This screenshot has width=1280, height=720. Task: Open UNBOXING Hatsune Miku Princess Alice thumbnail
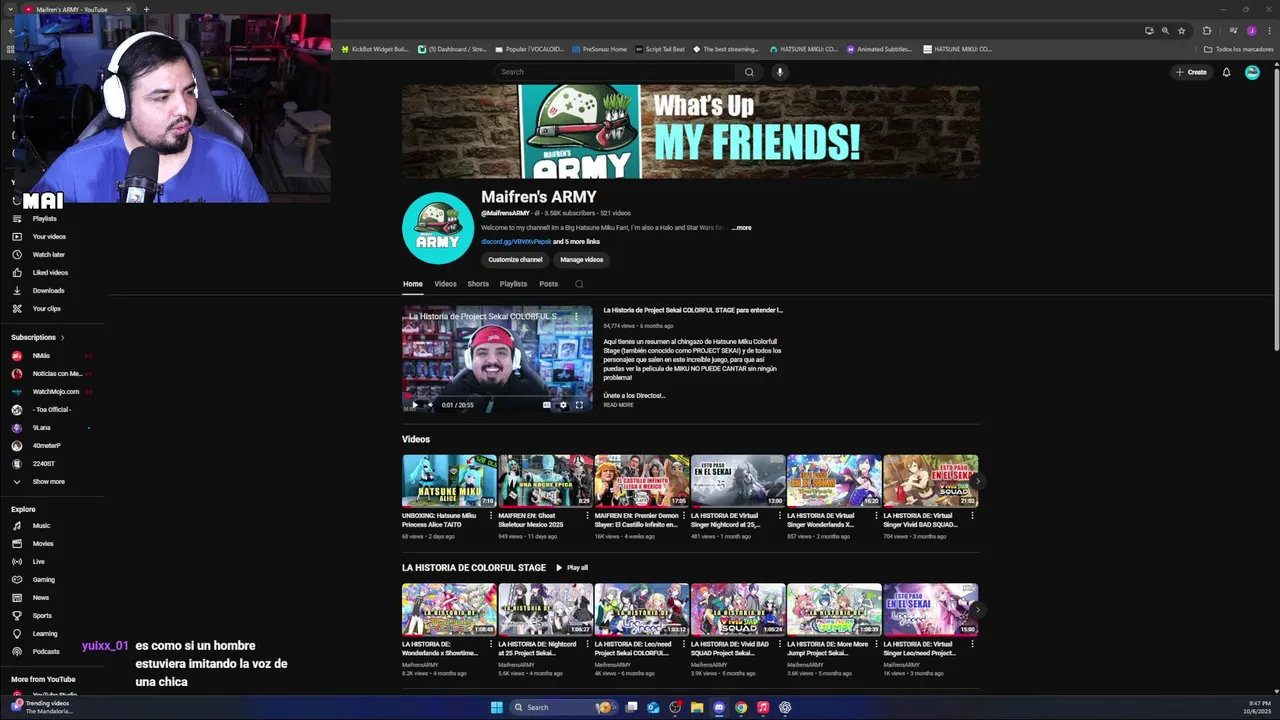coord(449,481)
